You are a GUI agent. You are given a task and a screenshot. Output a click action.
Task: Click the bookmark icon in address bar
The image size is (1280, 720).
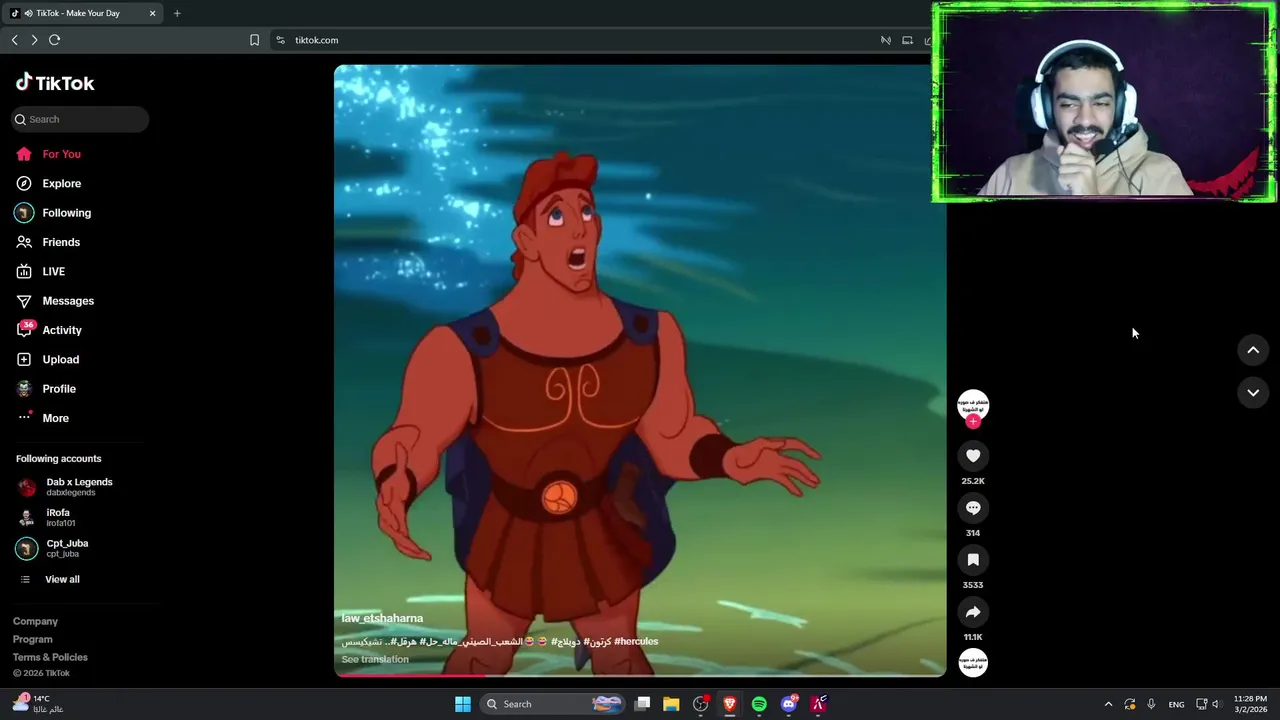[x=254, y=40]
